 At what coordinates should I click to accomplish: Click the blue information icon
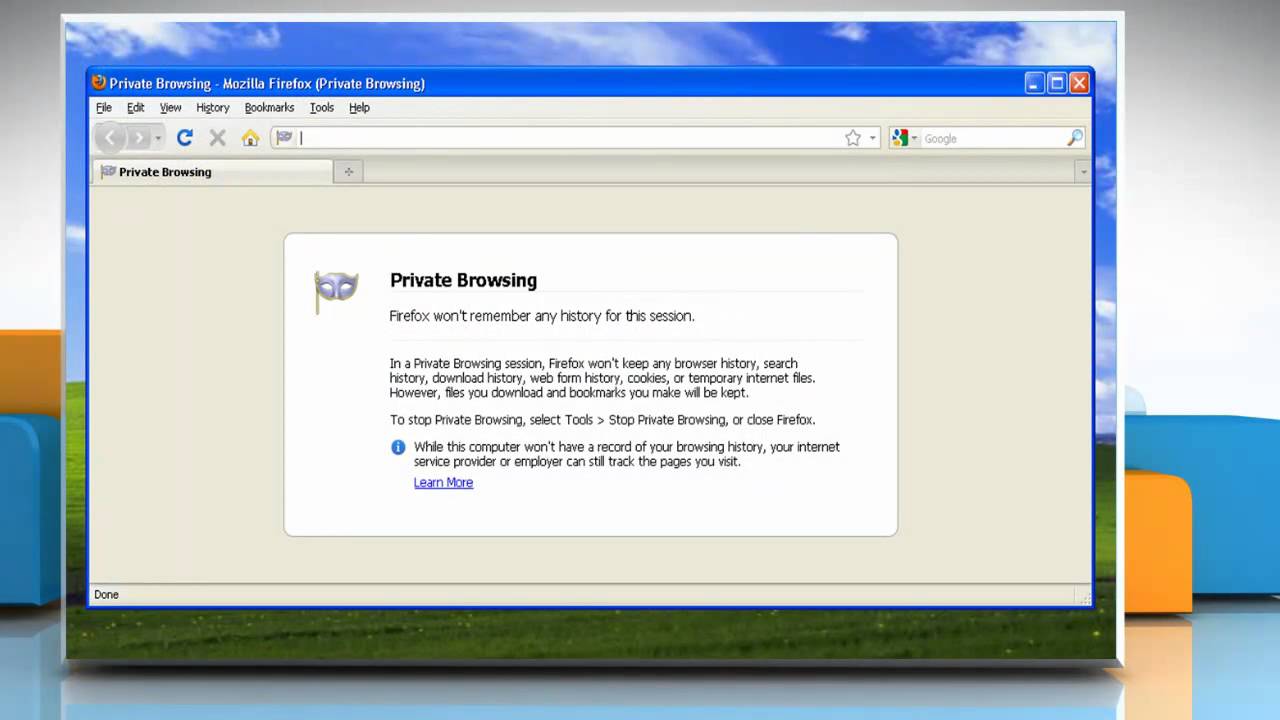398,447
